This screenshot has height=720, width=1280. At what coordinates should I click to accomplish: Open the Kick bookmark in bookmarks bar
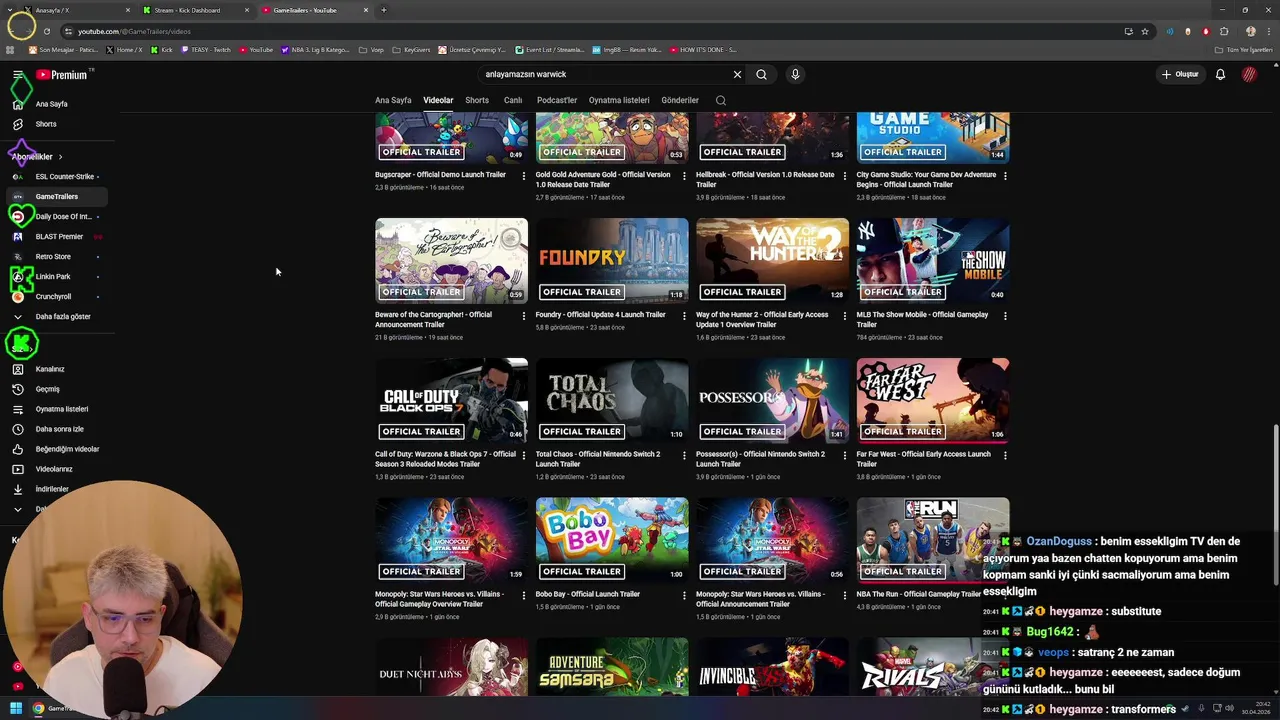click(162, 49)
